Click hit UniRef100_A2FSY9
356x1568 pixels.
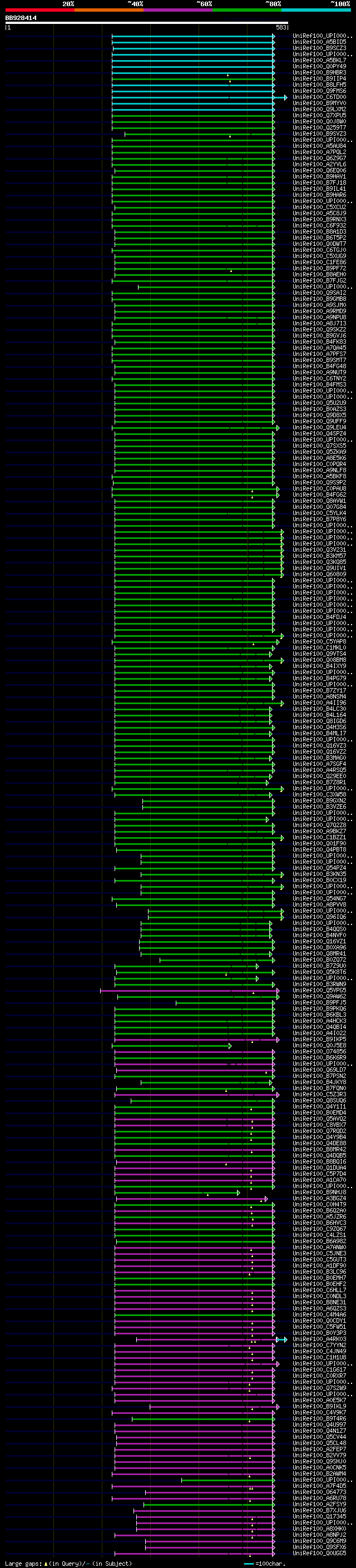pyautogui.click(x=319, y=1505)
